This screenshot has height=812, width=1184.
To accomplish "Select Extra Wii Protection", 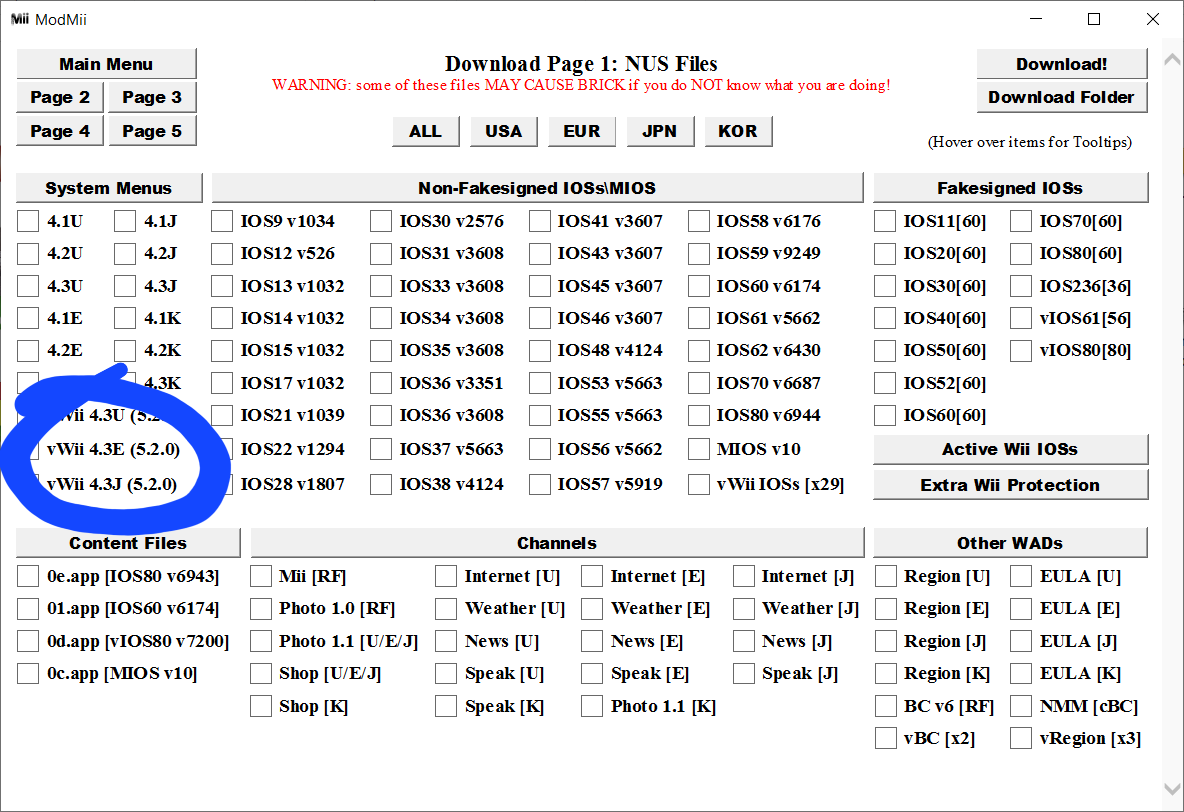I will (x=1010, y=485).
